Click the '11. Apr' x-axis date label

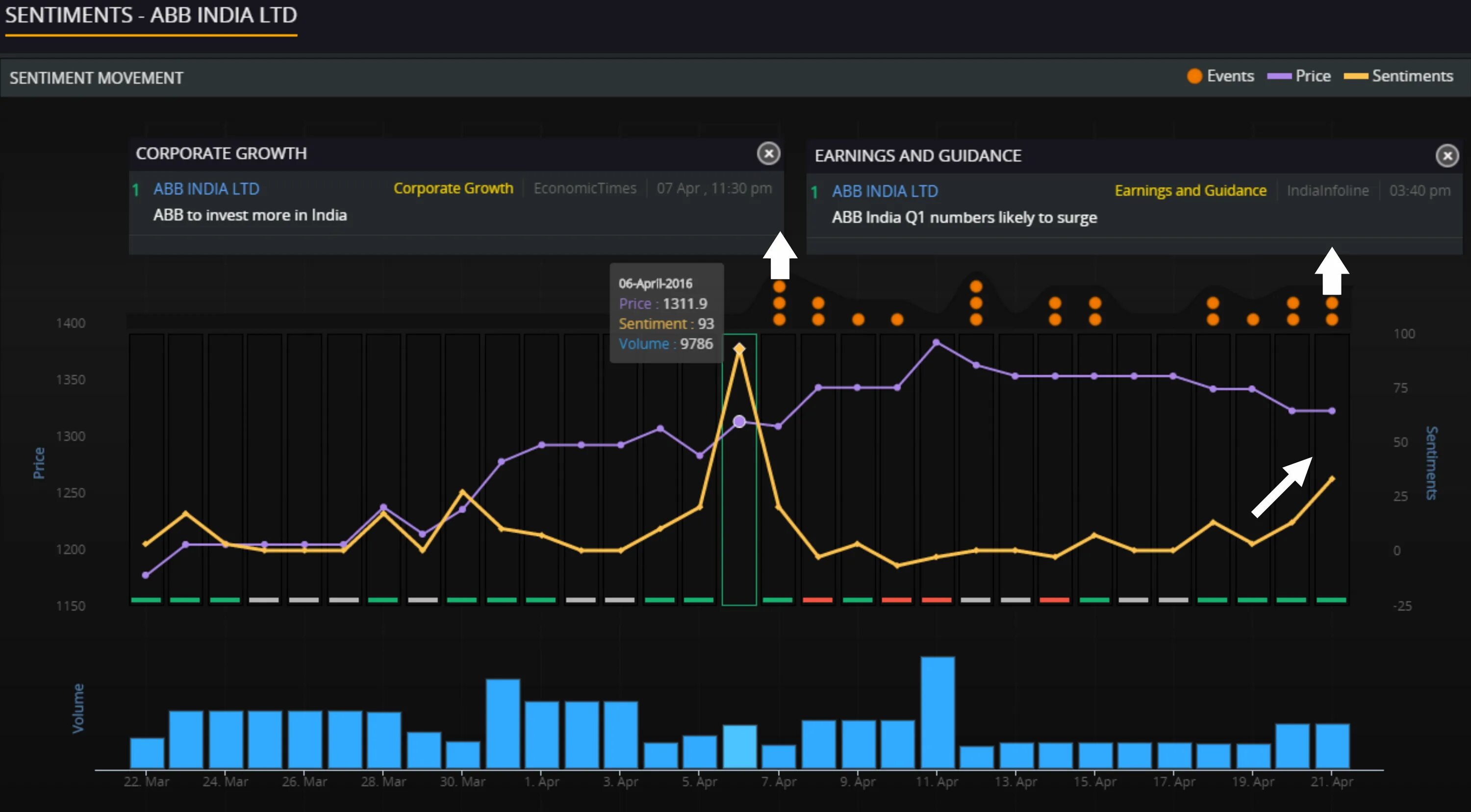coord(937,782)
